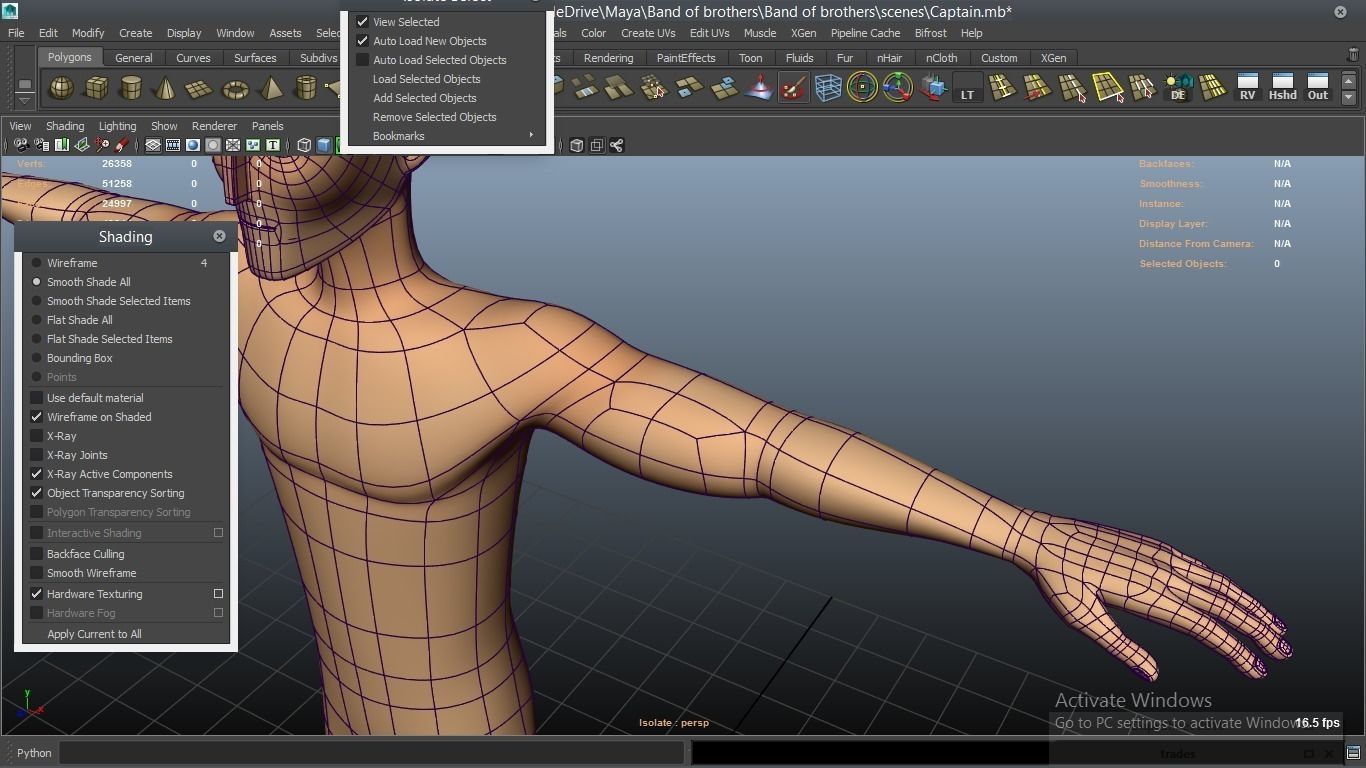Open the Out outliner shelf icon

pos(1318,89)
